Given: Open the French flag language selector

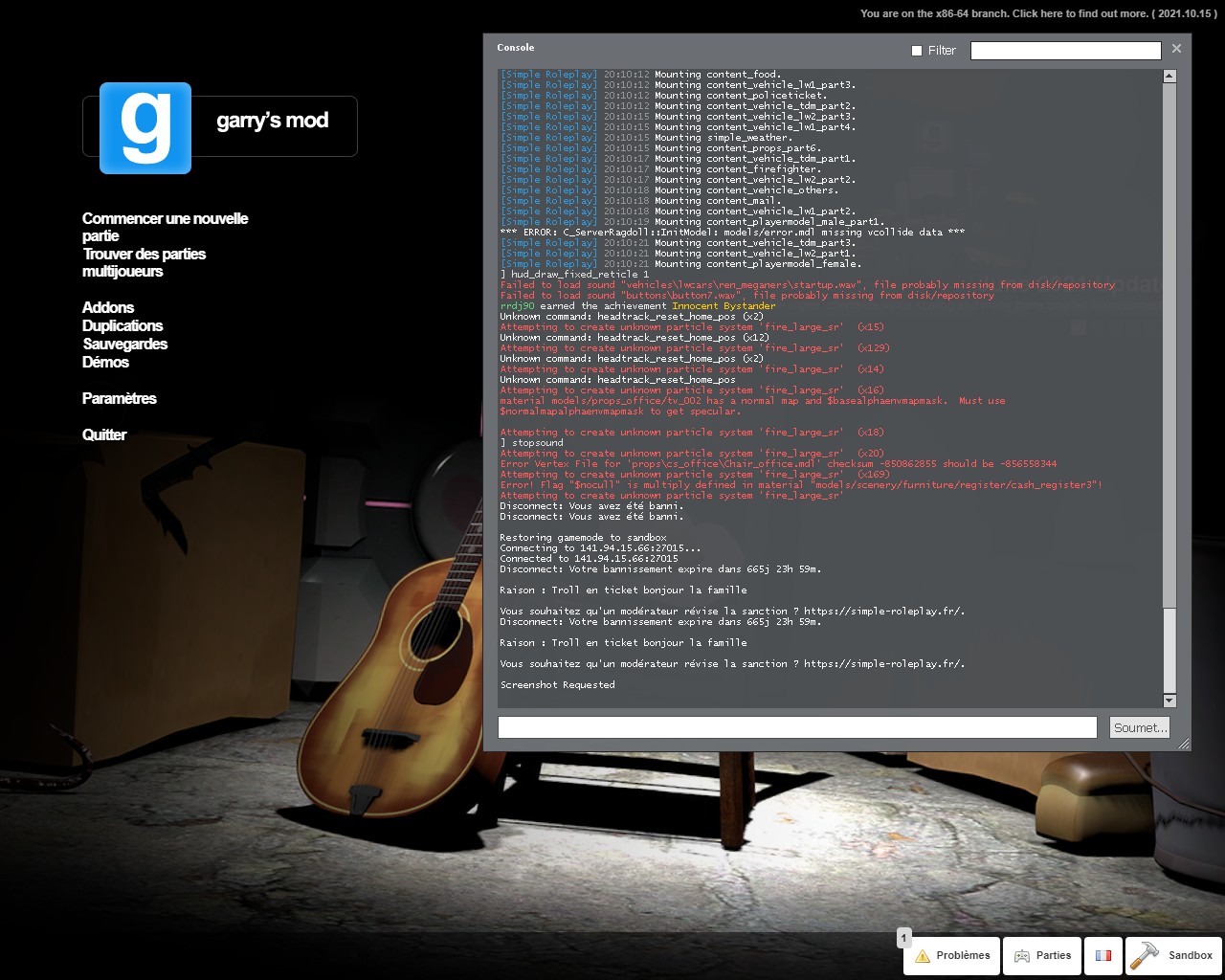Looking at the screenshot, I should pyautogui.click(x=1103, y=955).
